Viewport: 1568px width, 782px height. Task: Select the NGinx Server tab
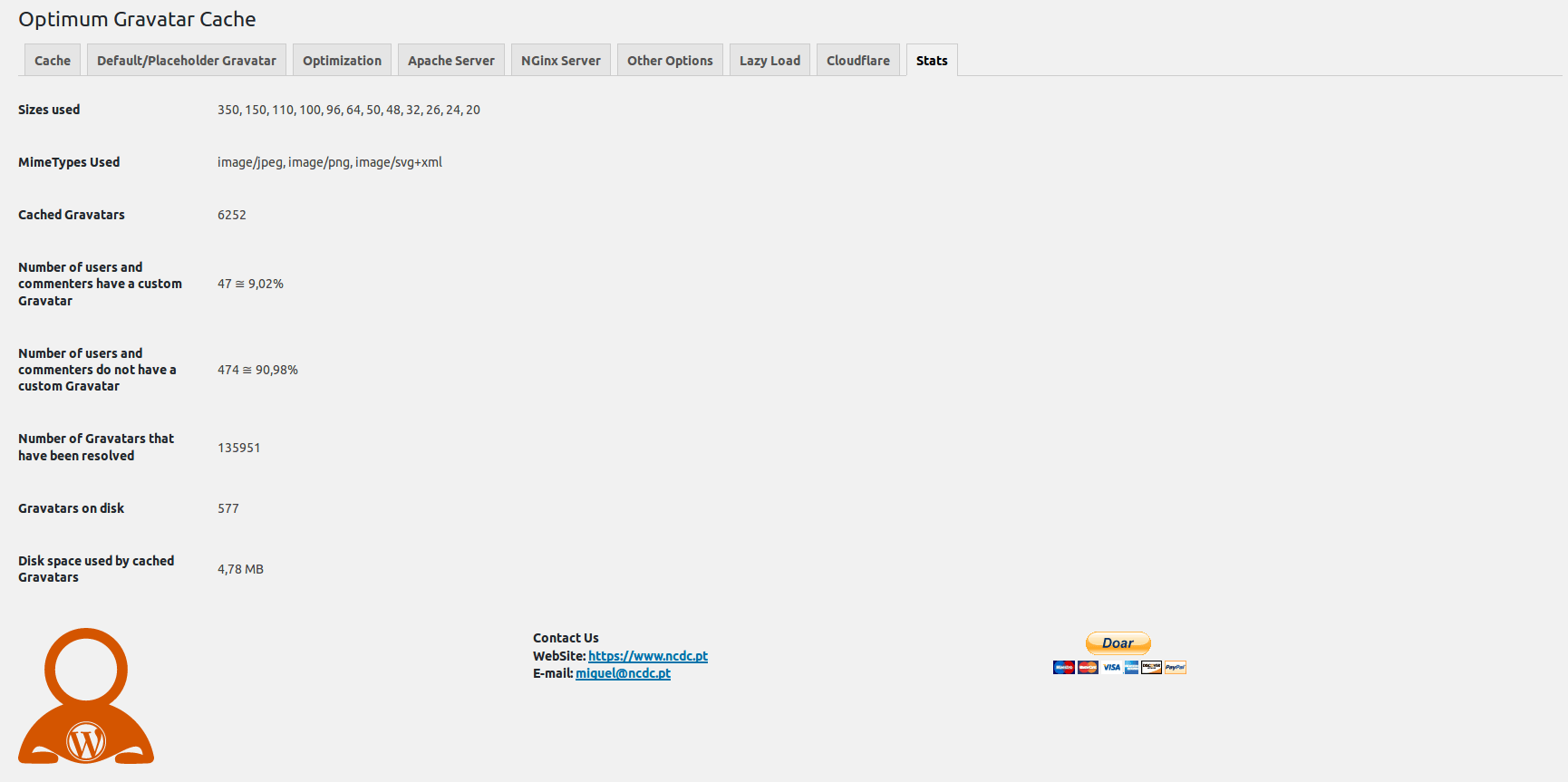pos(561,60)
